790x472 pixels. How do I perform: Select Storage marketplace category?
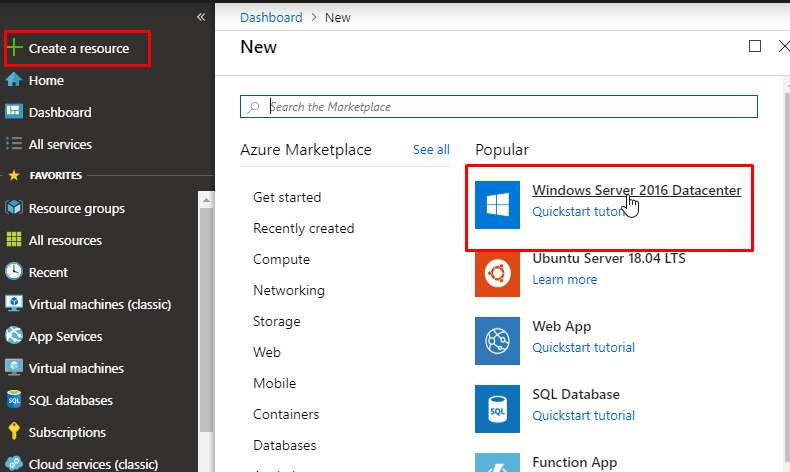click(x=277, y=321)
